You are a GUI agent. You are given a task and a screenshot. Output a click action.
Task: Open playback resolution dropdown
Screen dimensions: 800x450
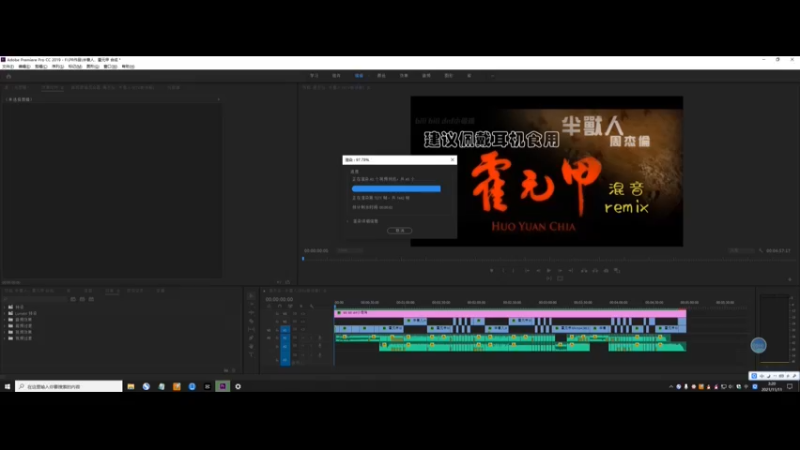[x=741, y=251]
